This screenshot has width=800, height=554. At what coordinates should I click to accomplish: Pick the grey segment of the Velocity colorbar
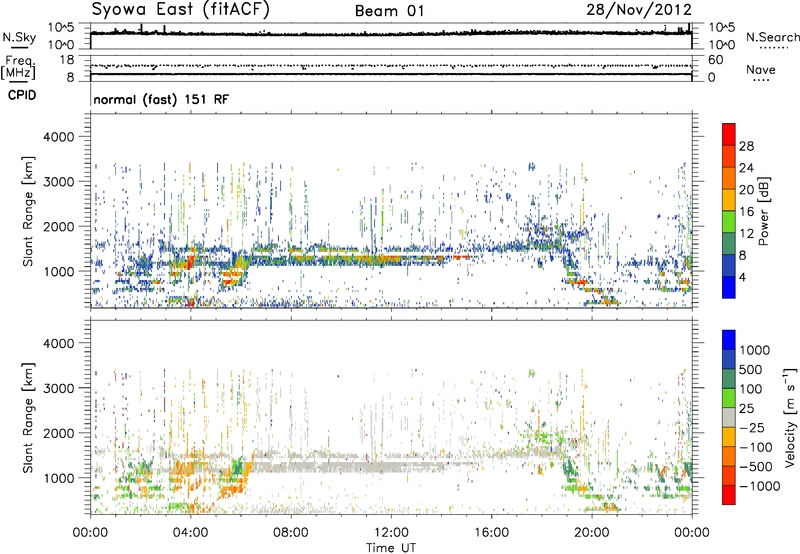[729, 417]
